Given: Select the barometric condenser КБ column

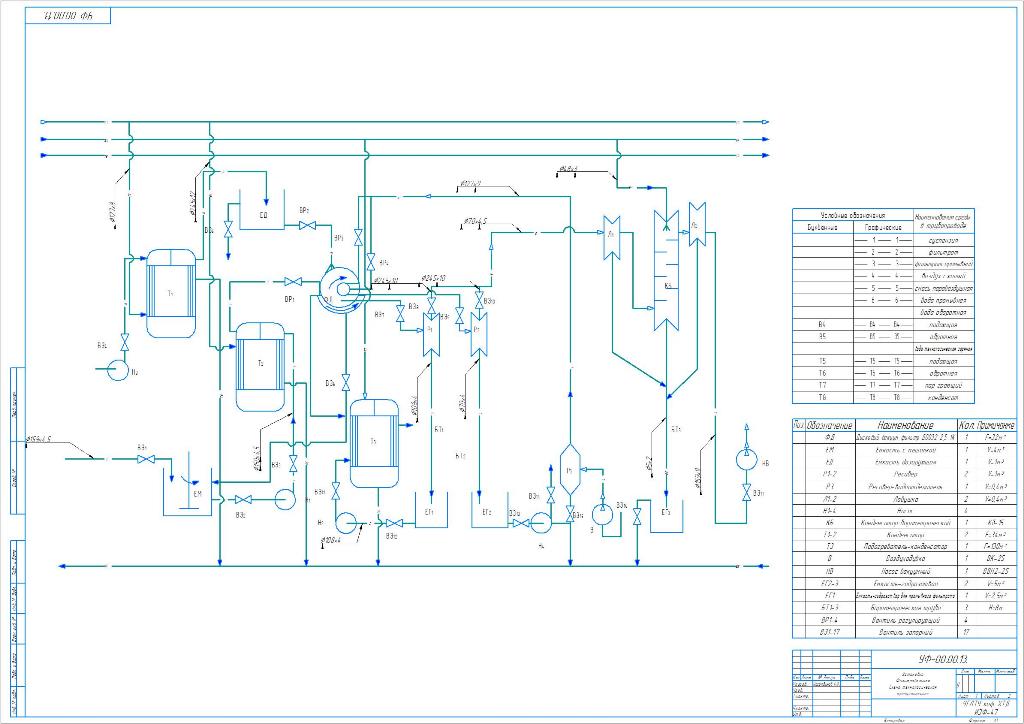Looking at the screenshot, I should coord(667,270).
